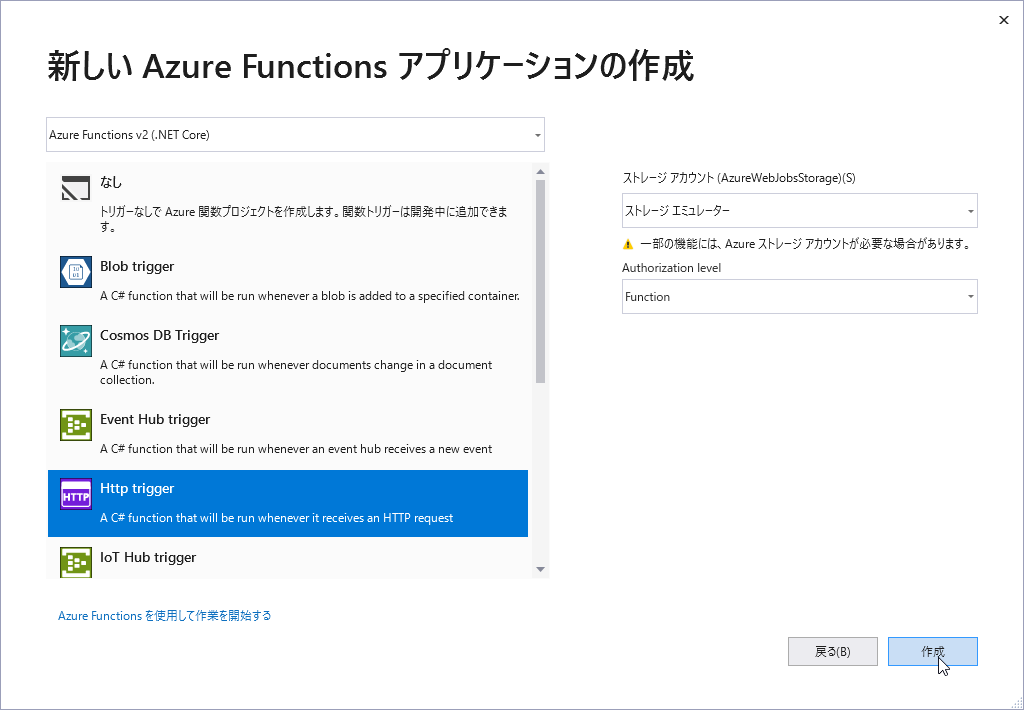Click the purple HTTP trigger icon
This screenshot has width=1024, height=710.
(x=76, y=494)
